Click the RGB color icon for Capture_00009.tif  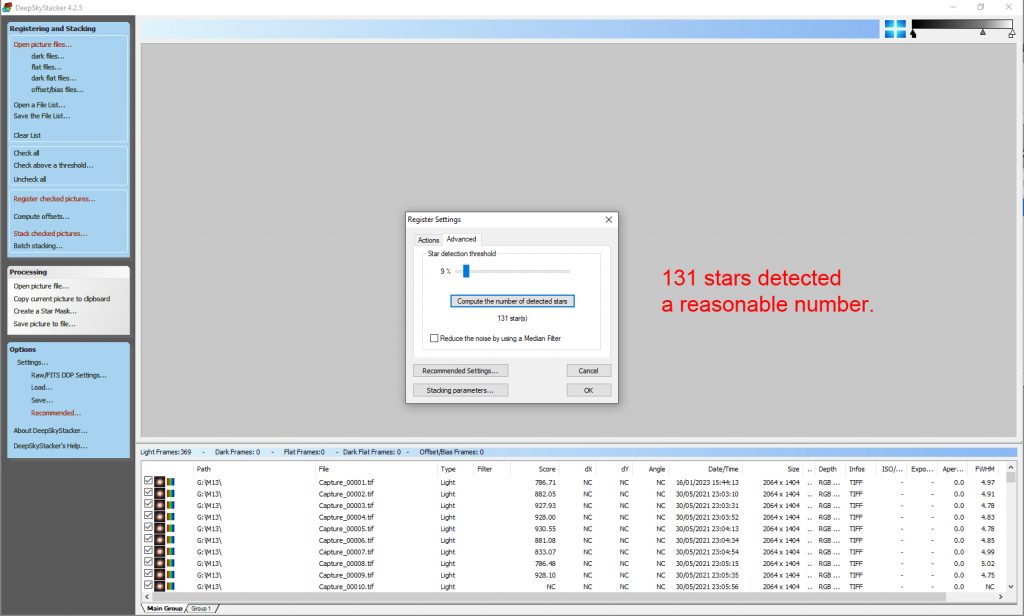(x=170, y=575)
